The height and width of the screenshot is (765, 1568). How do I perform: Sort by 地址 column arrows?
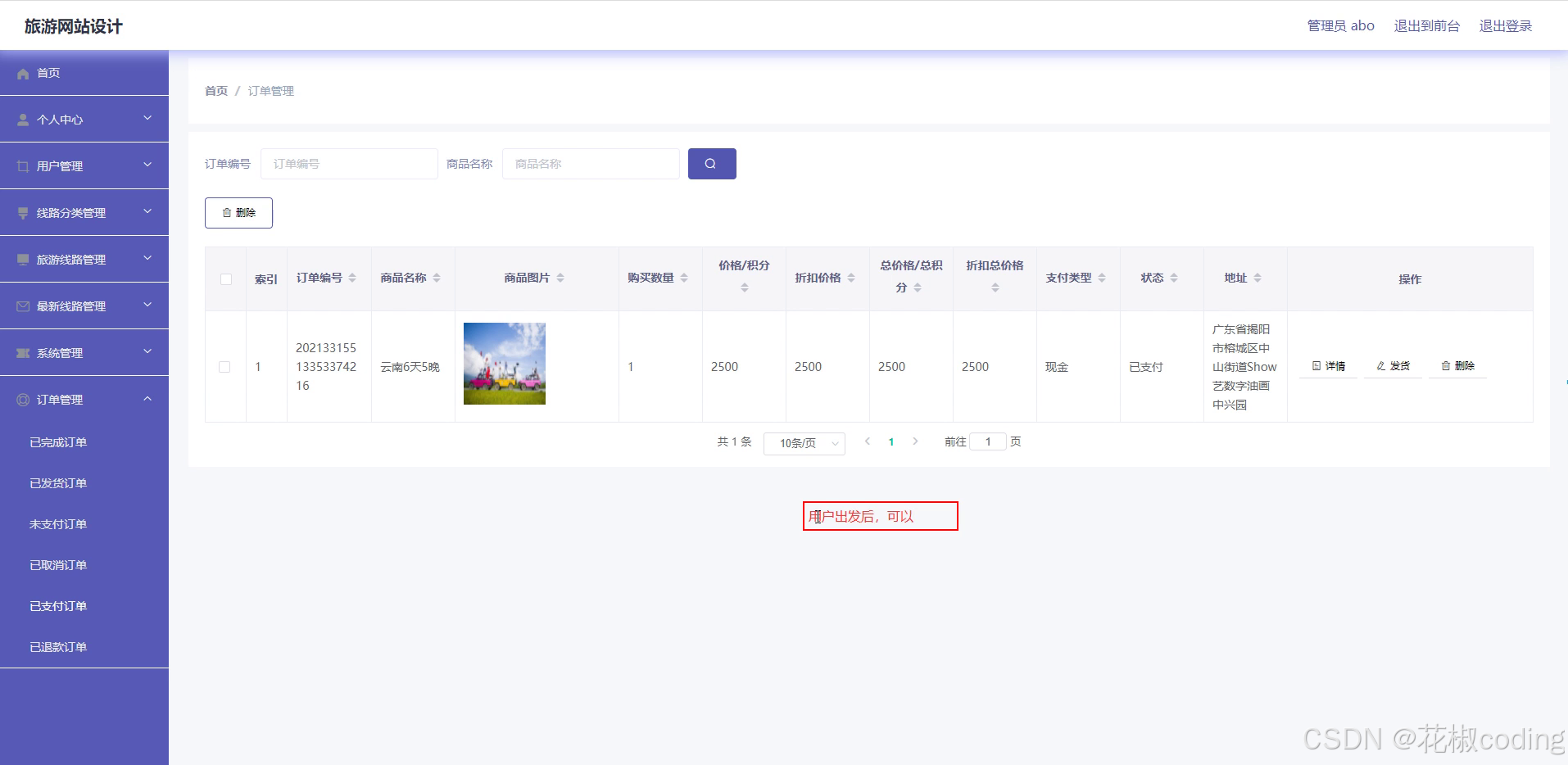[1258, 278]
